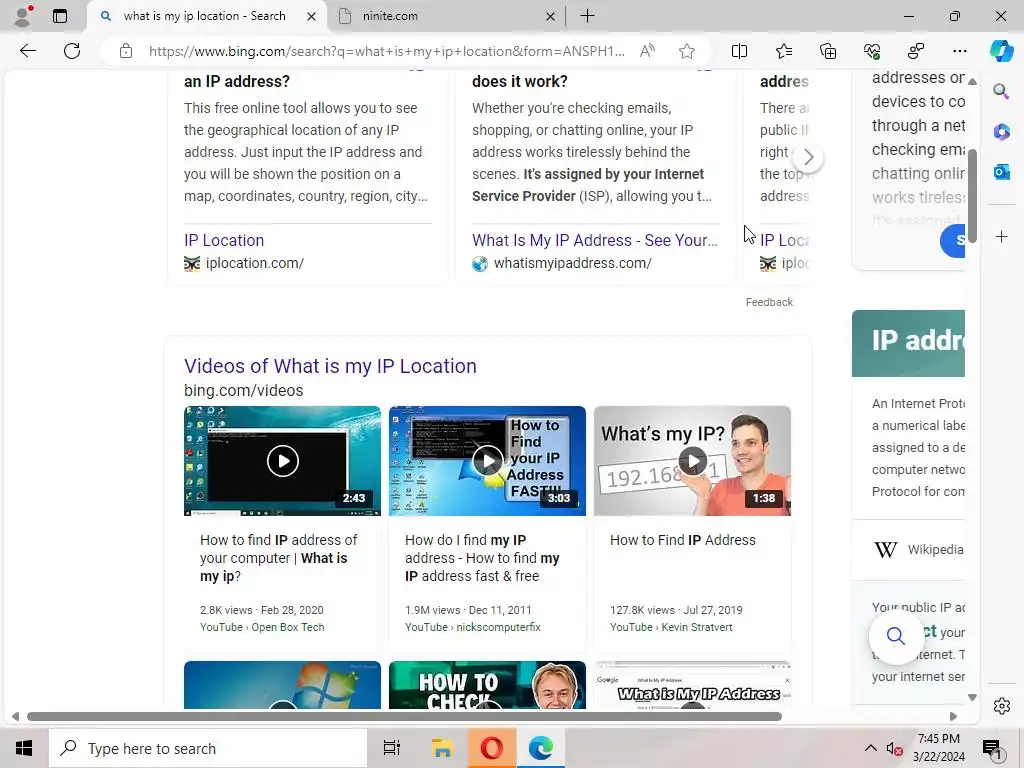The width and height of the screenshot is (1024, 768).
Task: Open sidebar search icon
Action: (1001, 91)
